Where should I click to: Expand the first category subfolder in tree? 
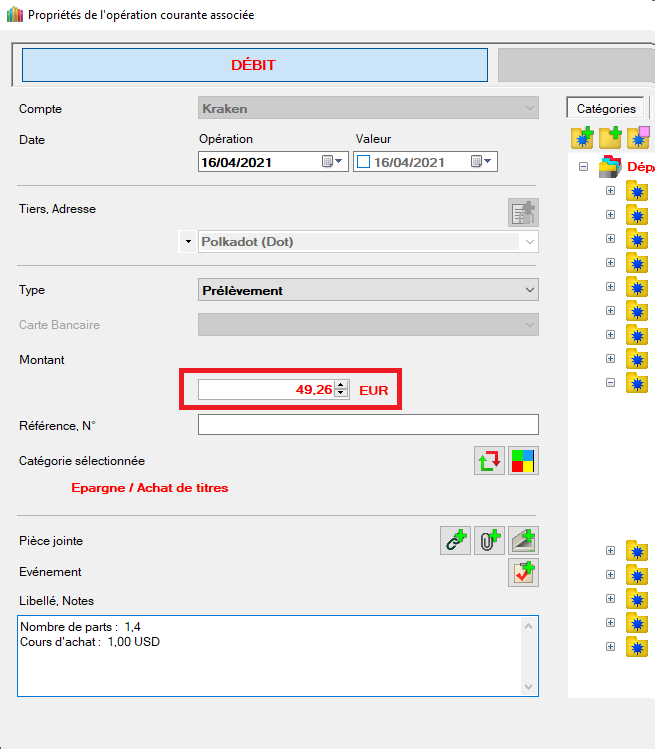click(610, 190)
